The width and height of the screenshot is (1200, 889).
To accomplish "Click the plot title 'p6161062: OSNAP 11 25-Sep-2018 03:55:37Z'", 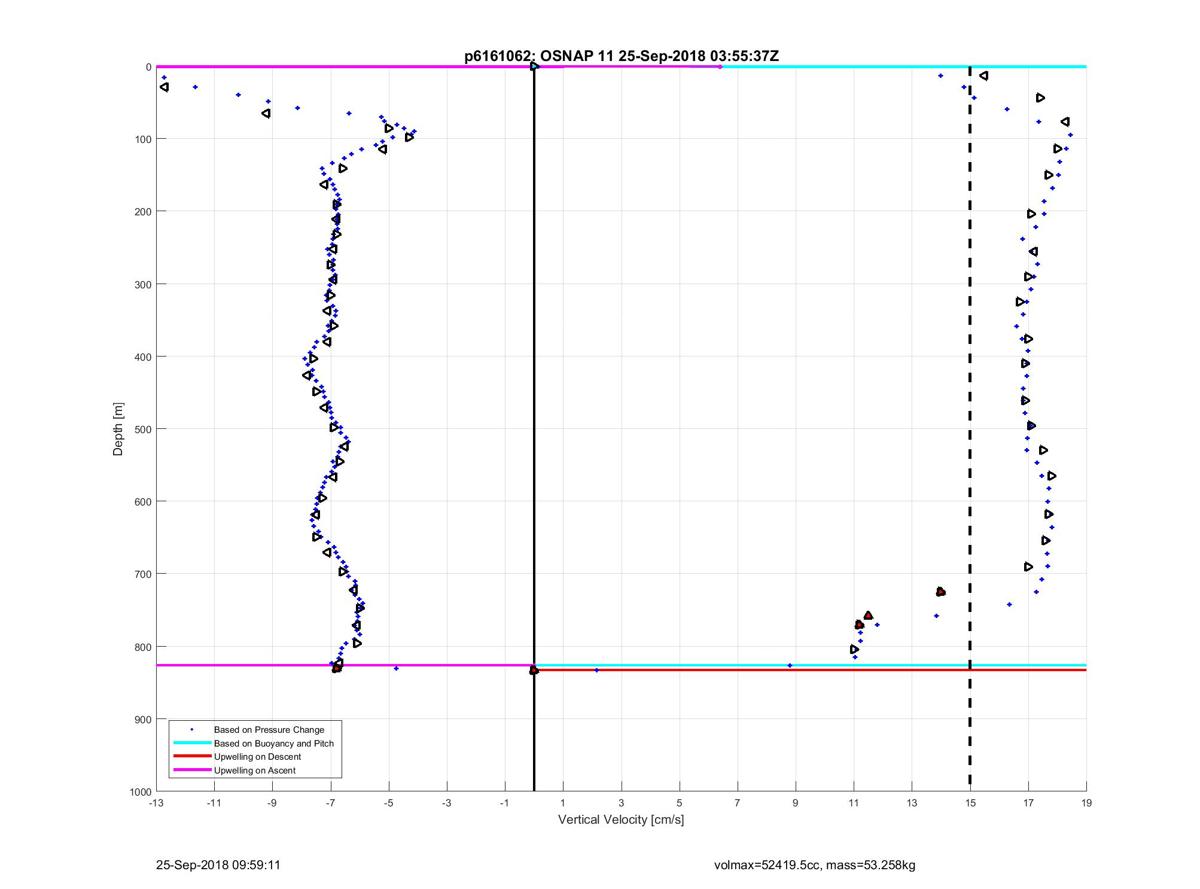I will point(621,57).
